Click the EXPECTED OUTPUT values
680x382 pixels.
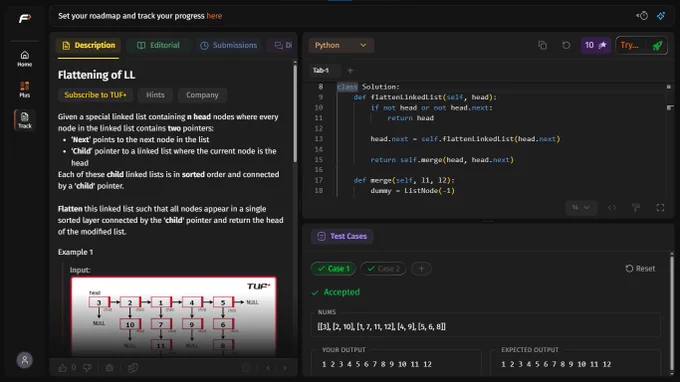556,364
